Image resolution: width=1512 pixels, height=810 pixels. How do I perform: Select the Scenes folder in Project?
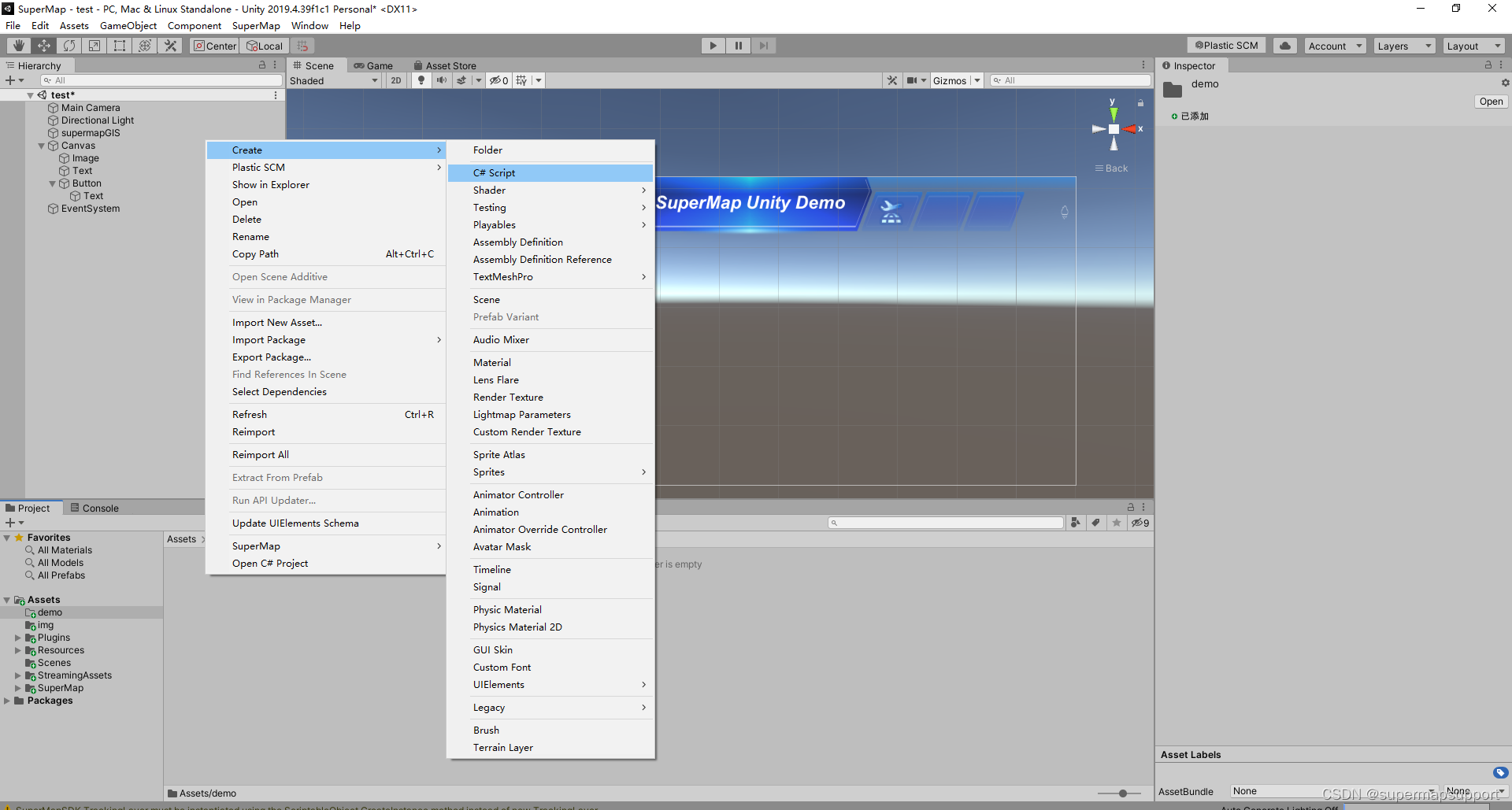[54, 664]
